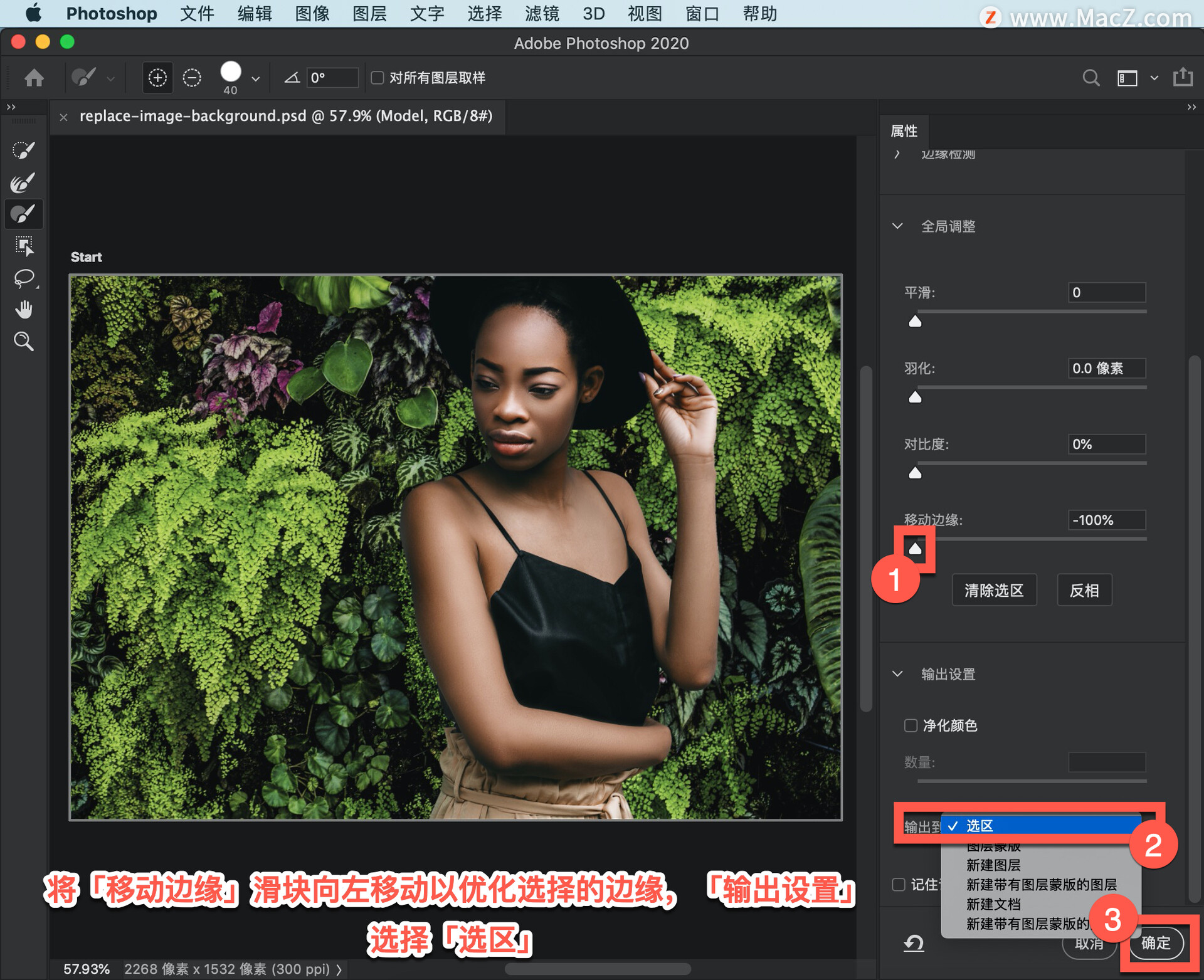Select the Lasso tool
This screenshot has width=1204, height=980.
click(23, 278)
